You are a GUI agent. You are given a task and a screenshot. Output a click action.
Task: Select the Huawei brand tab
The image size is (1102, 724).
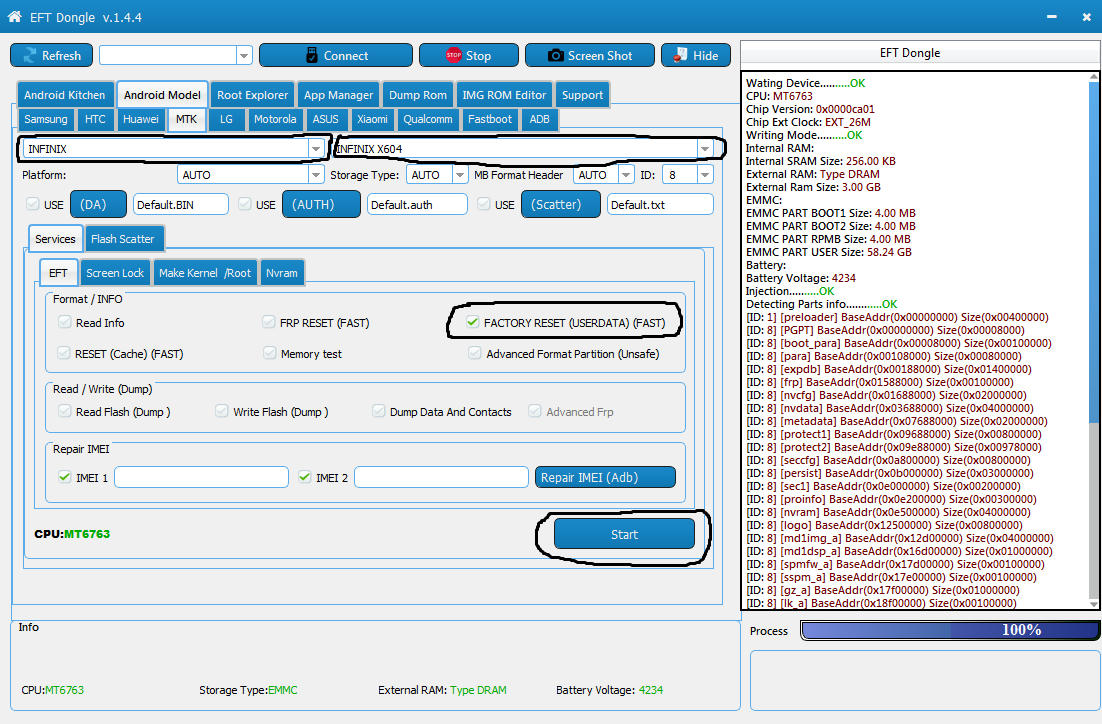(141, 119)
